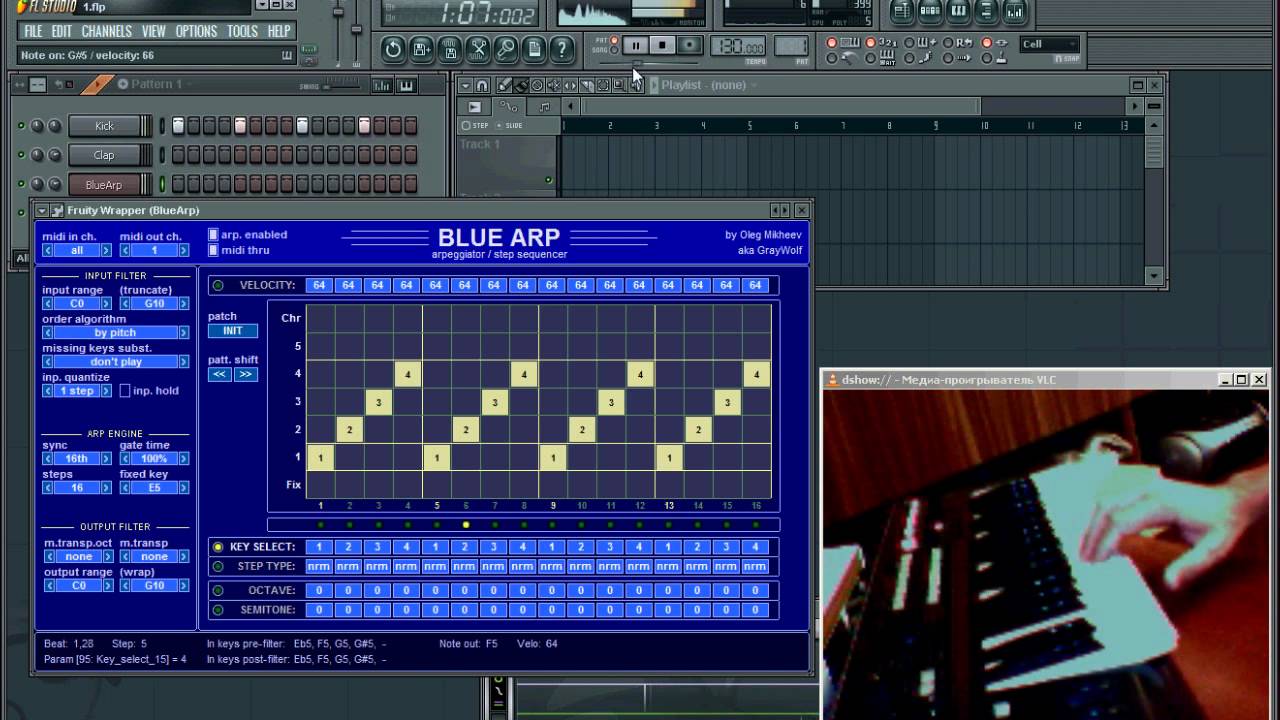Click the question mark help icon
Image resolution: width=1280 pixels, height=720 pixels.
563,48
